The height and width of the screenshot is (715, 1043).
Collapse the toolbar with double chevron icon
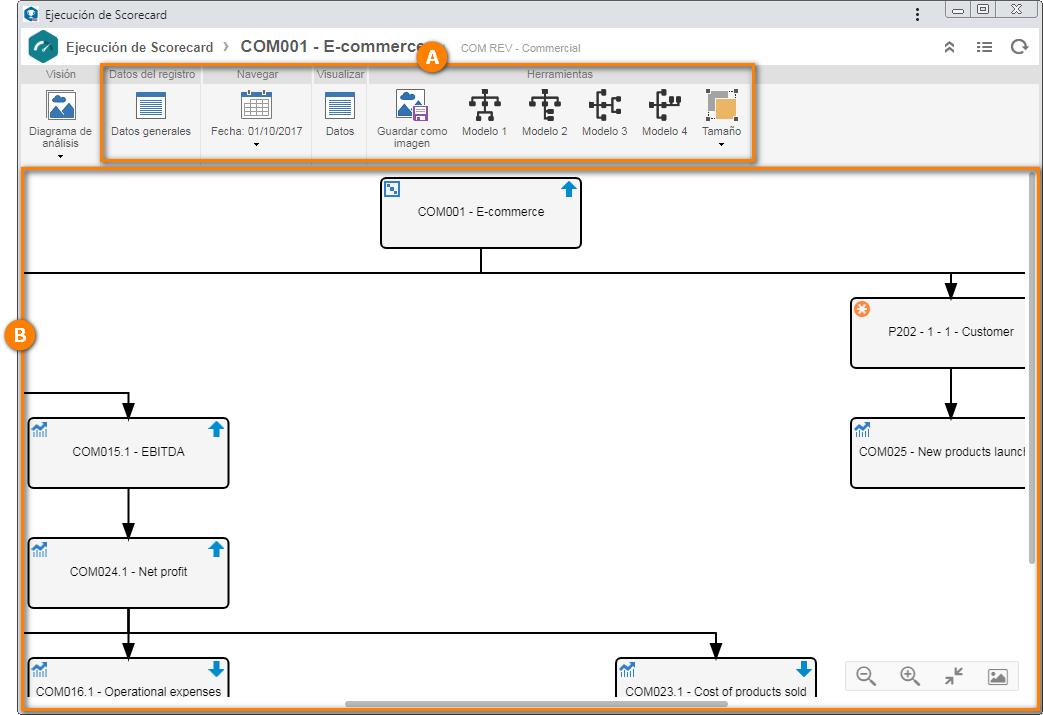pyautogui.click(x=950, y=47)
